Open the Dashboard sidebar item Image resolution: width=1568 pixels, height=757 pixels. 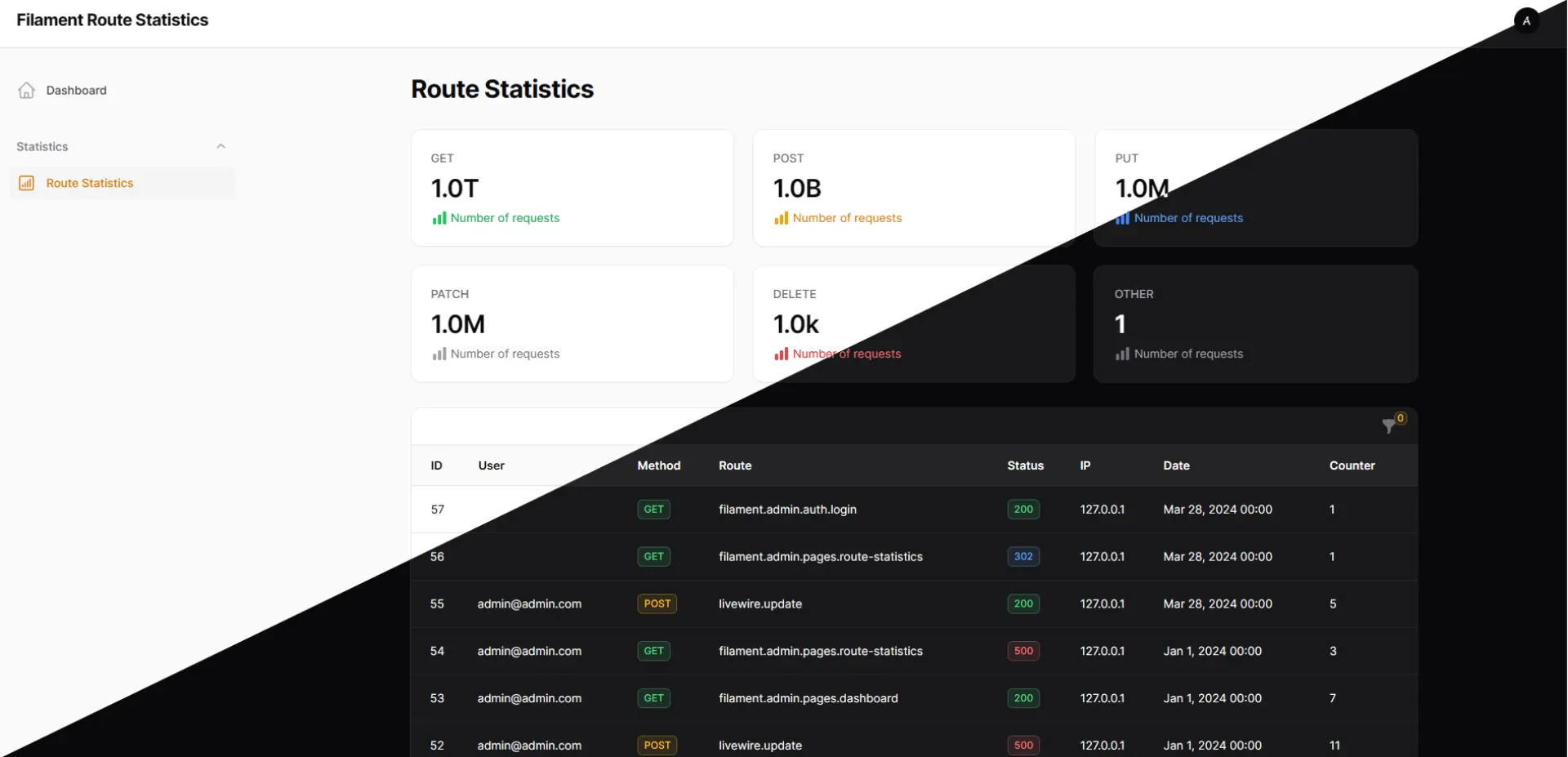[x=76, y=90]
